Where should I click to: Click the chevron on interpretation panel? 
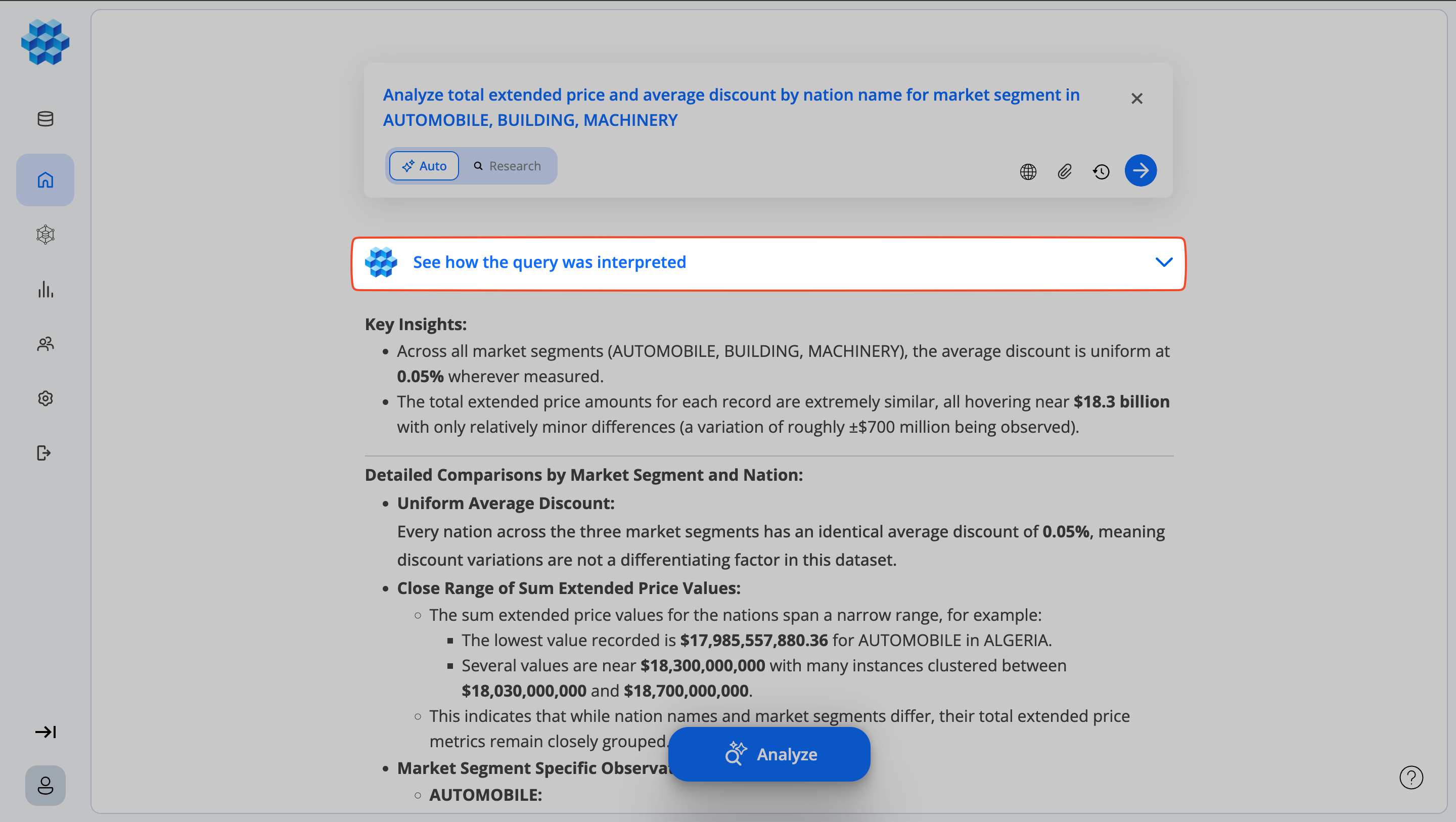[1164, 262]
